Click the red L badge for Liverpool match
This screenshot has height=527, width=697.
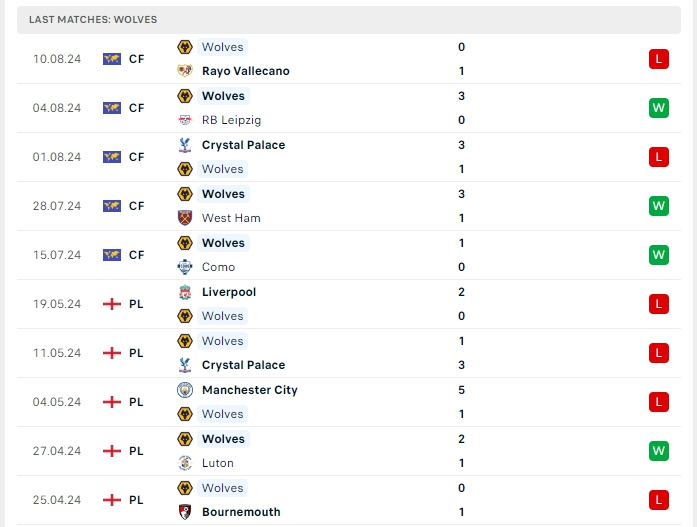[x=658, y=304]
